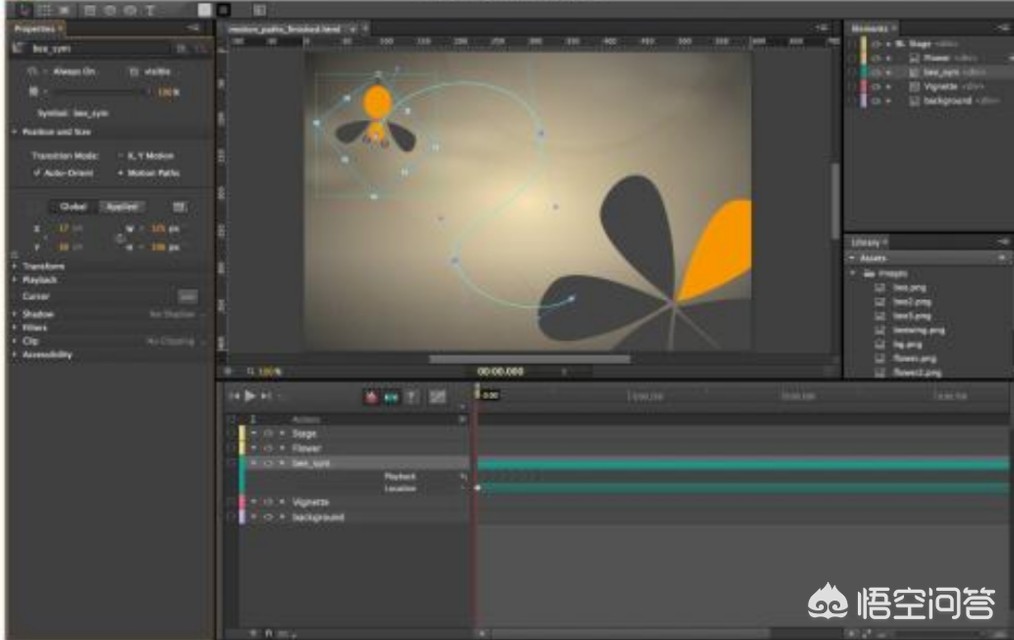The image size is (1014, 640).
Task: Expand the Filters section
Action: [x=14, y=328]
